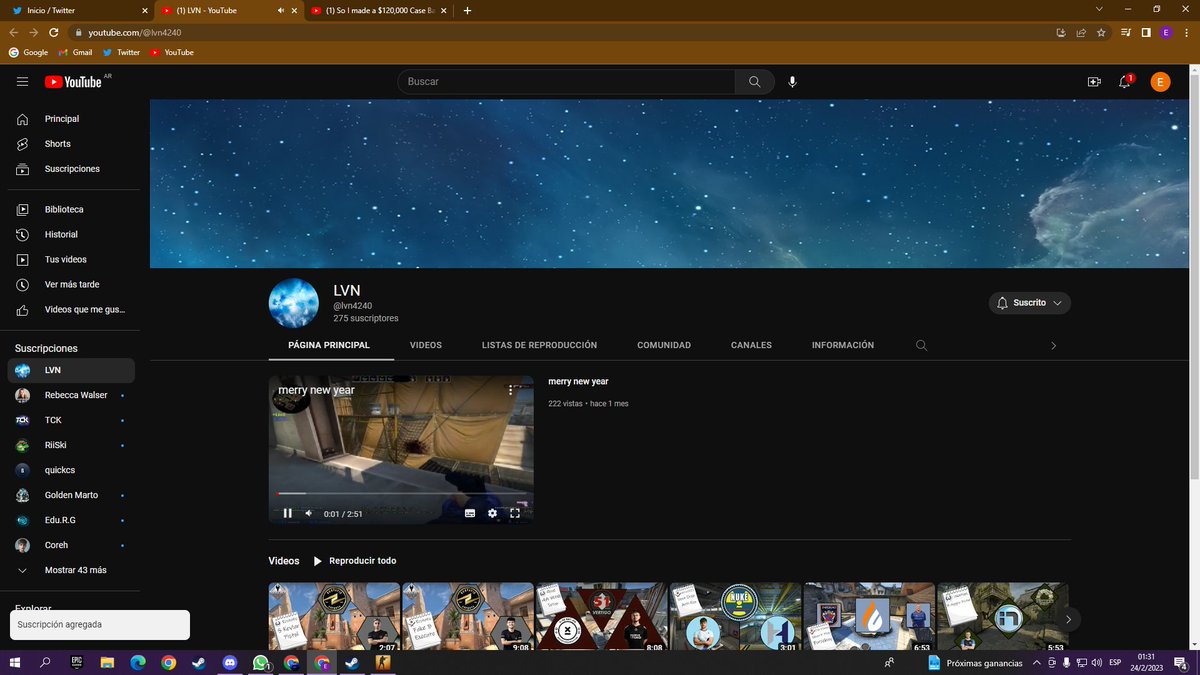Open the three-dot menu on the video player
The height and width of the screenshot is (675, 1200).
click(510, 390)
